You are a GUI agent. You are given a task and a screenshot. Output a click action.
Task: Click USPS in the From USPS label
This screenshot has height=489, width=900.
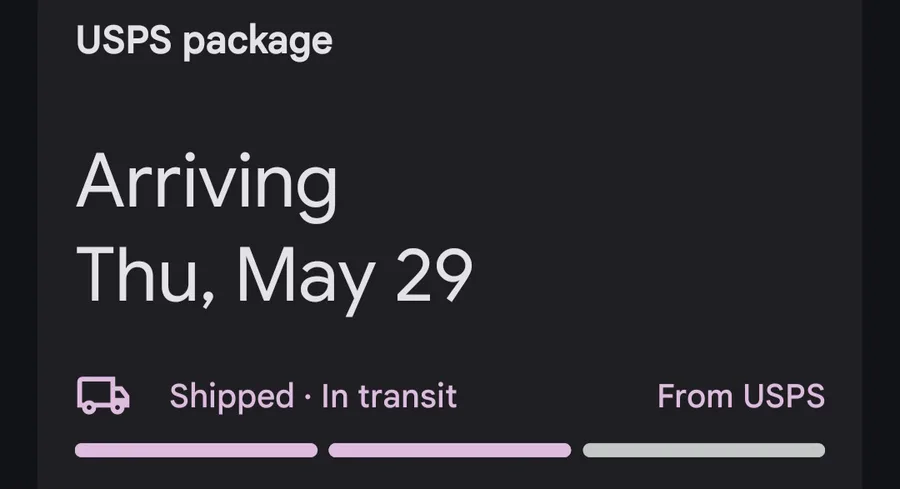tap(784, 396)
